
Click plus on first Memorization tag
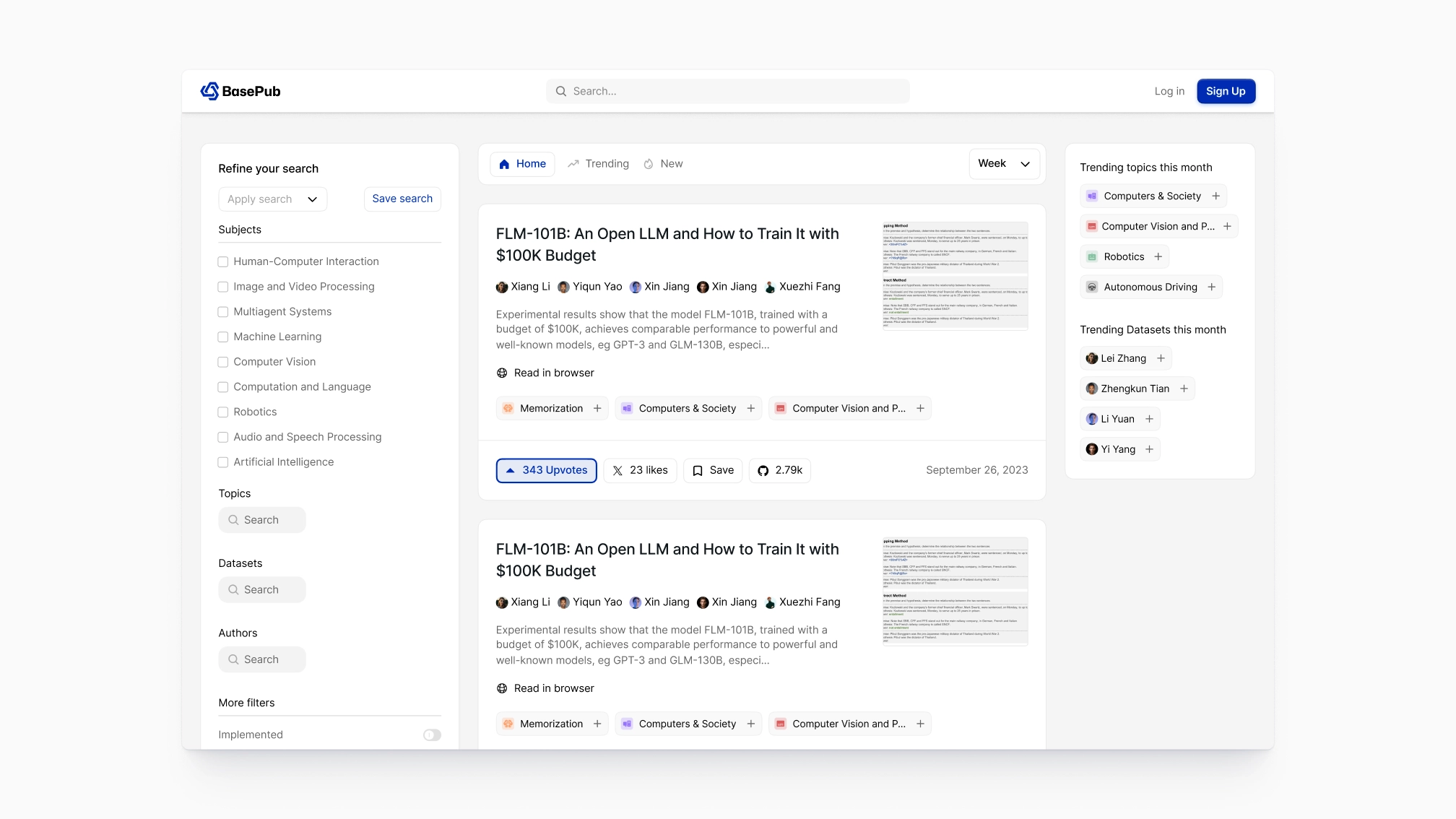click(597, 409)
